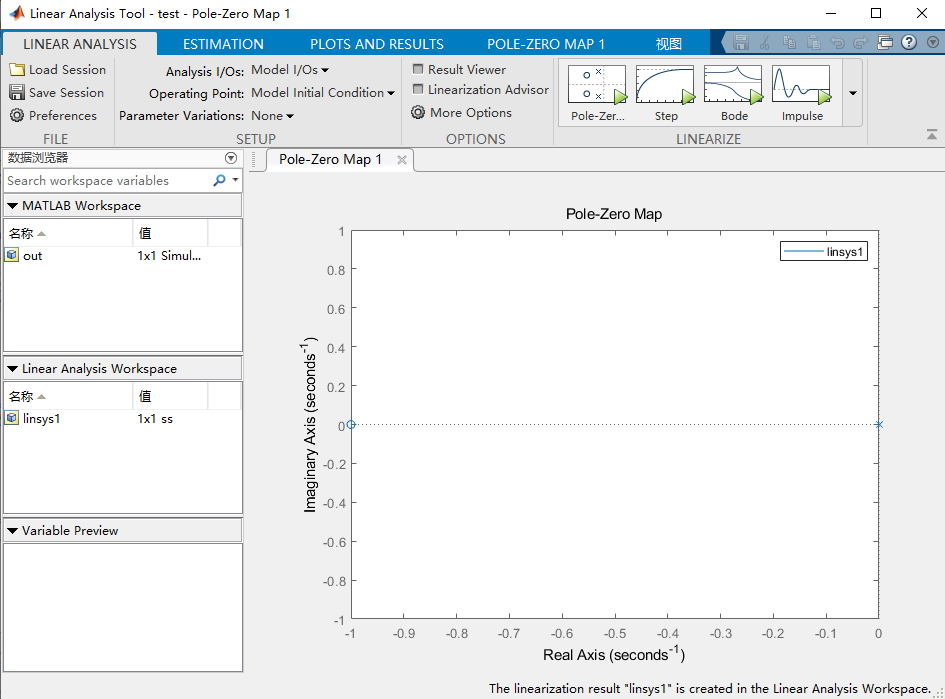945x699 pixels.
Task: Click the Imaginary Axis label
Action: pyautogui.click(x=309, y=424)
